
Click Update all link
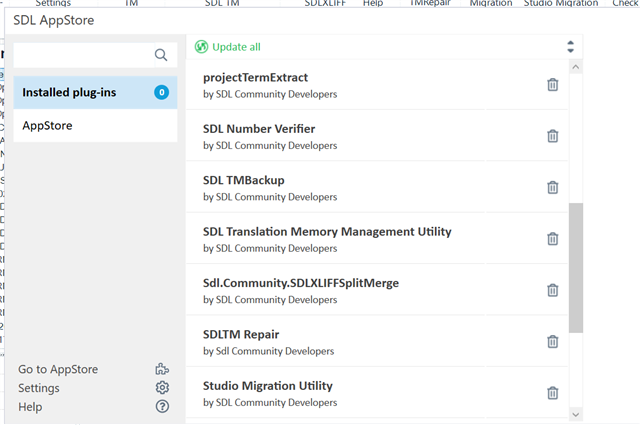tap(236, 47)
